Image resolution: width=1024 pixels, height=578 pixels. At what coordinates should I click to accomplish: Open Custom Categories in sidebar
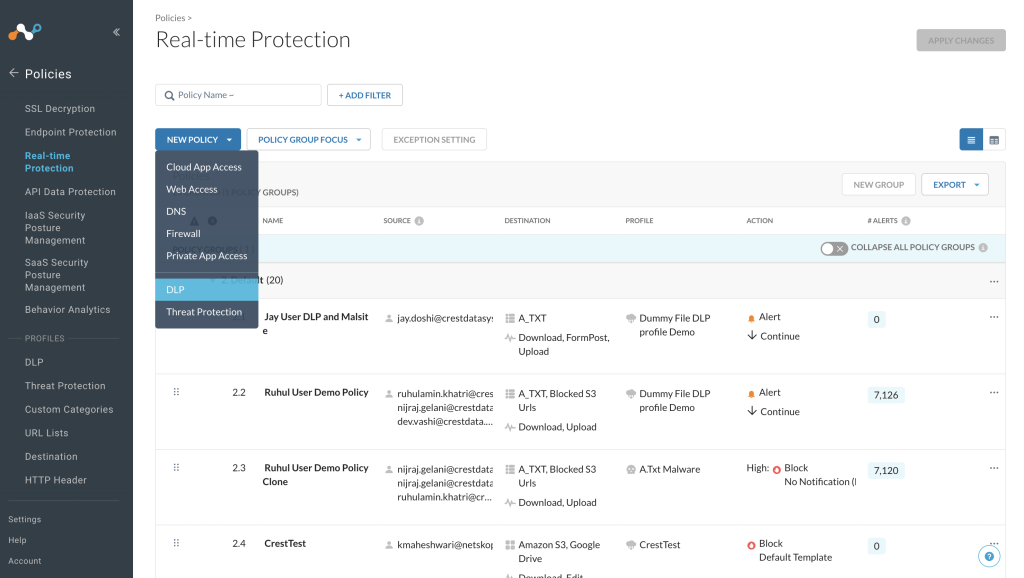pos(69,409)
